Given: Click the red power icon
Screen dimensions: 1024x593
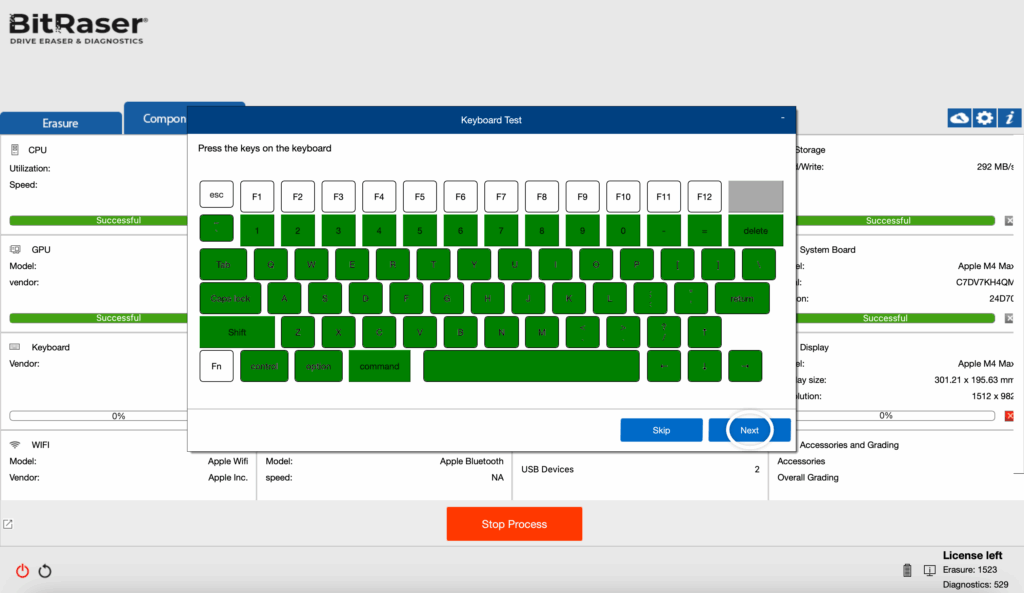Looking at the screenshot, I should click(x=22, y=571).
